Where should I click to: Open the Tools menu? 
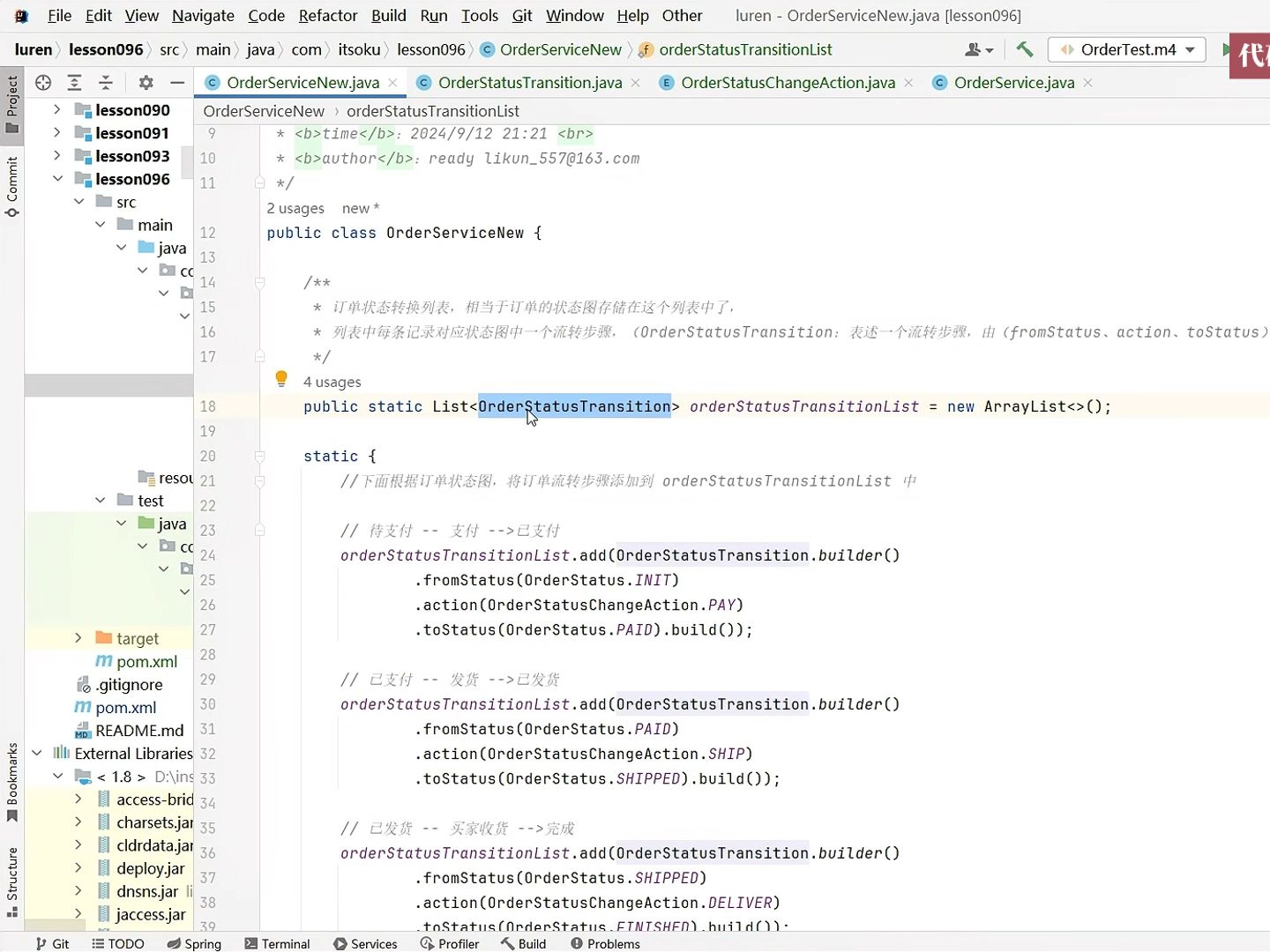[x=480, y=15]
